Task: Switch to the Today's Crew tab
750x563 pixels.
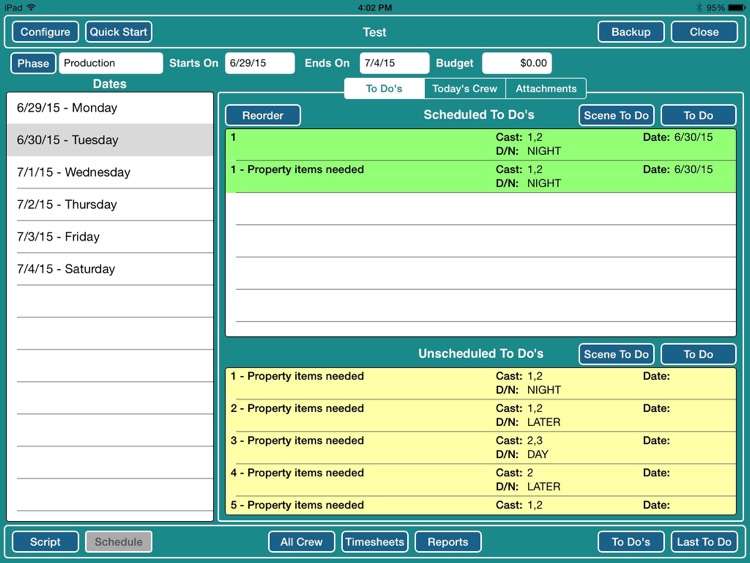Action: click(464, 88)
